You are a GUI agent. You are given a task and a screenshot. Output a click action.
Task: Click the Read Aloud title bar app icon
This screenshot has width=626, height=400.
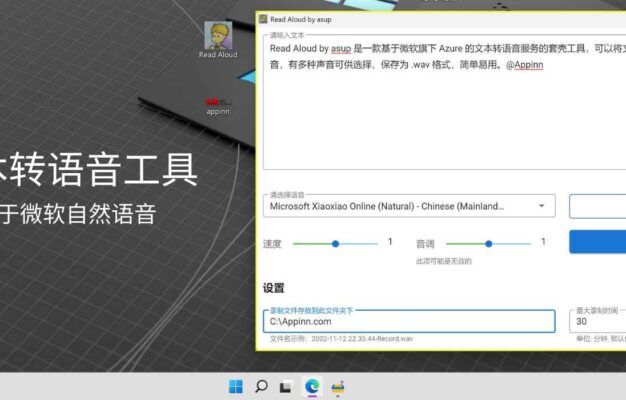coord(263,19)
